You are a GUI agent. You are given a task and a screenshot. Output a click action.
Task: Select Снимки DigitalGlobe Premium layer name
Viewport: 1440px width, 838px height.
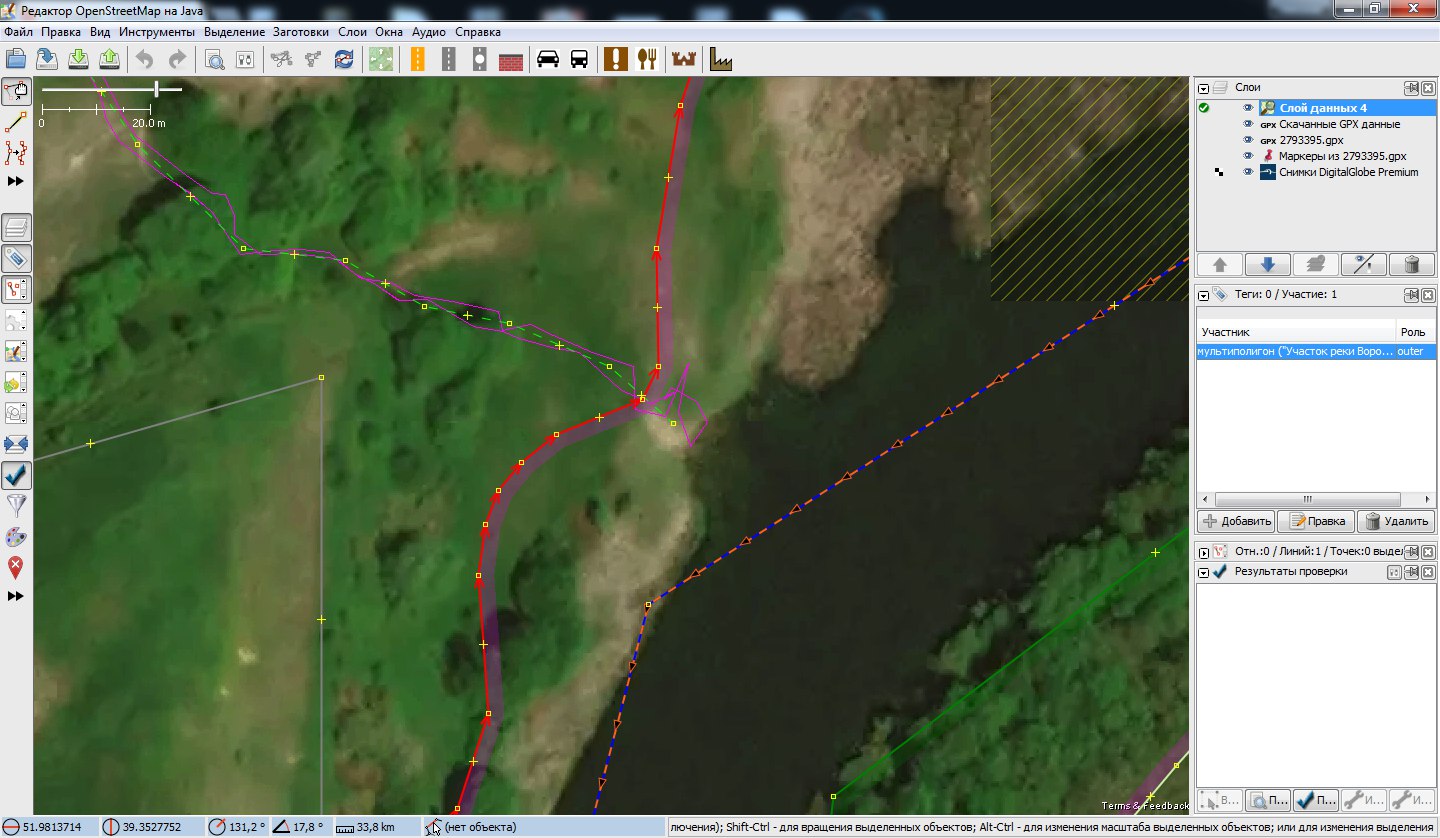coord(1349,172)
